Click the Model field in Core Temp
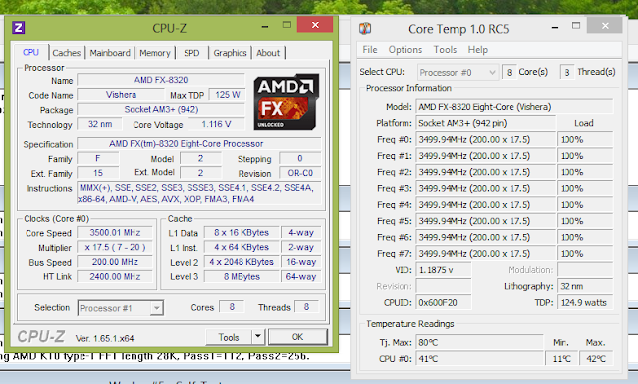Image resolution: width=638 pixels, height=384 pixels. click(514, 107)
